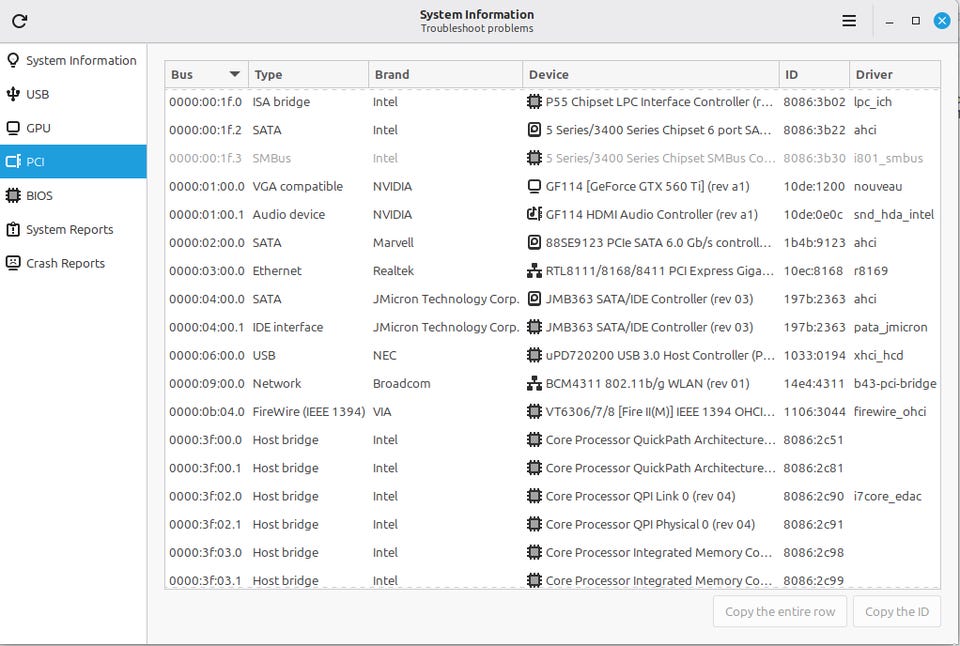Maximize the System Information window
This screenshot has height=646, width=960.
(915, 21)
